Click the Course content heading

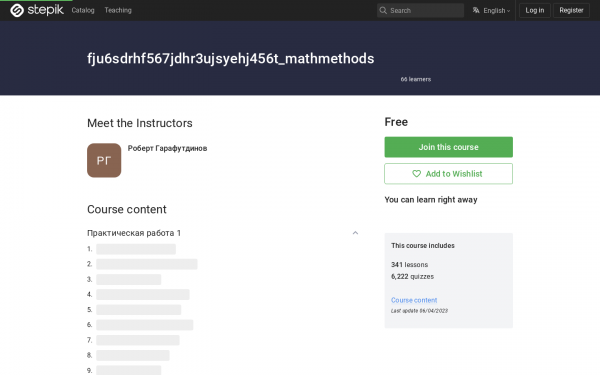[x=127, y=209]
